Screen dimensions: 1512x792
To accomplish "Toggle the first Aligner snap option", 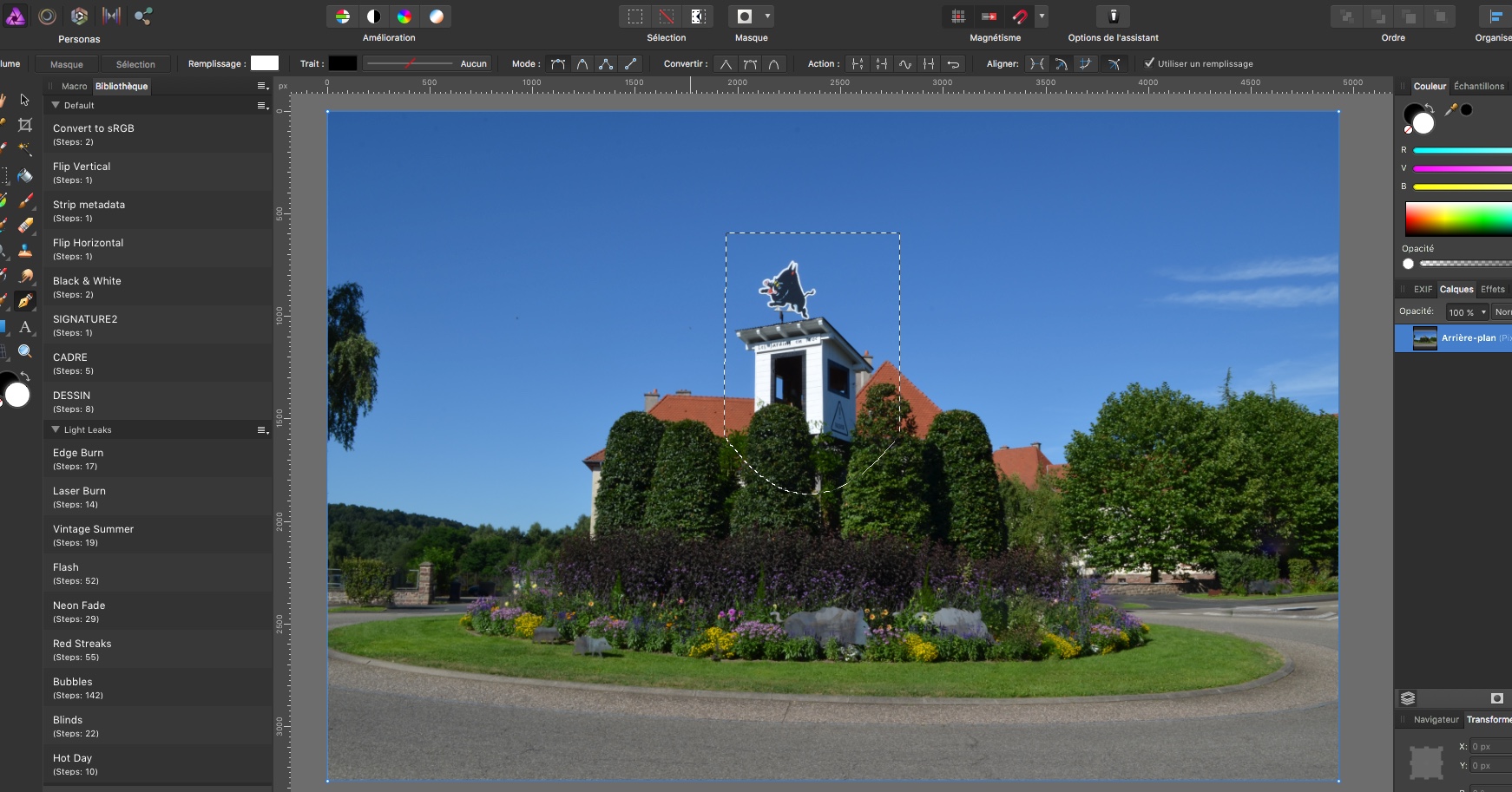I will click(x=1037, y=63).
